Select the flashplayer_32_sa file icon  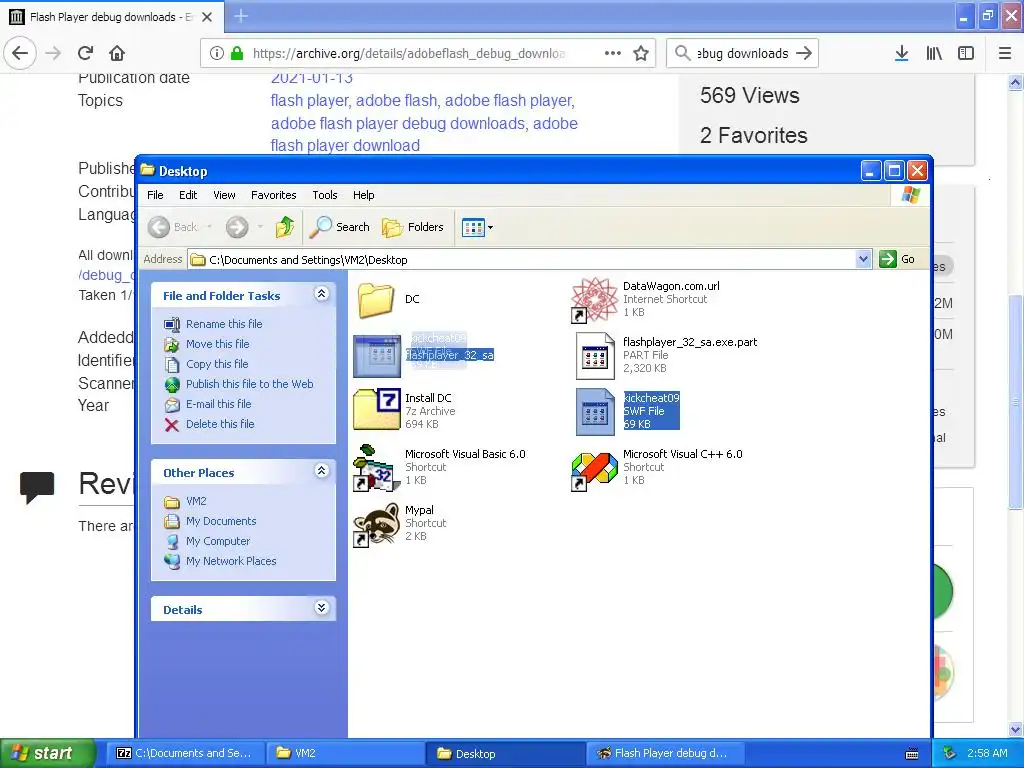click(377, 356)
